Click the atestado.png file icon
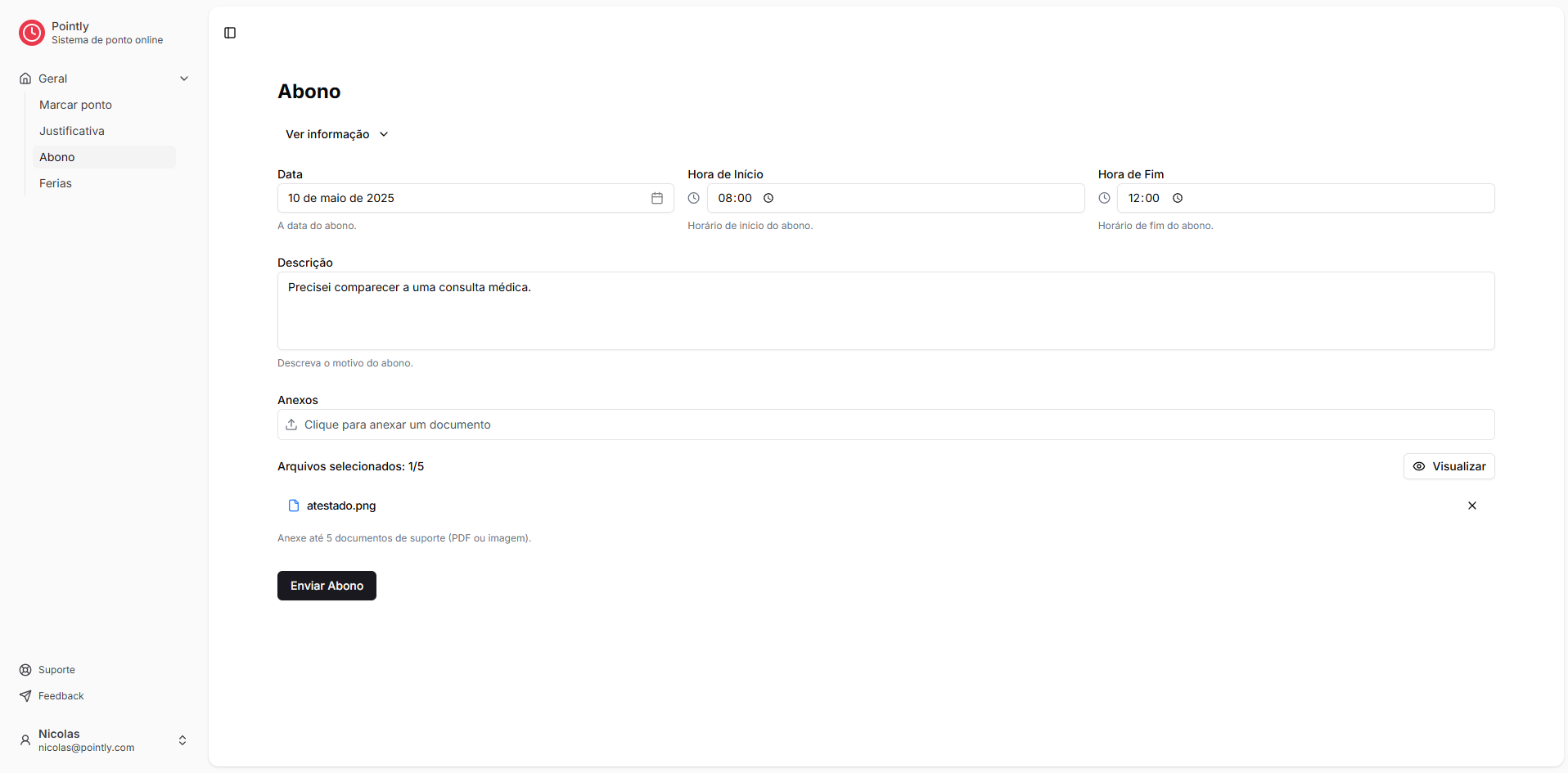Image resolution: width=1568 pixels, height=773 pixels. [x=294, y=506]
